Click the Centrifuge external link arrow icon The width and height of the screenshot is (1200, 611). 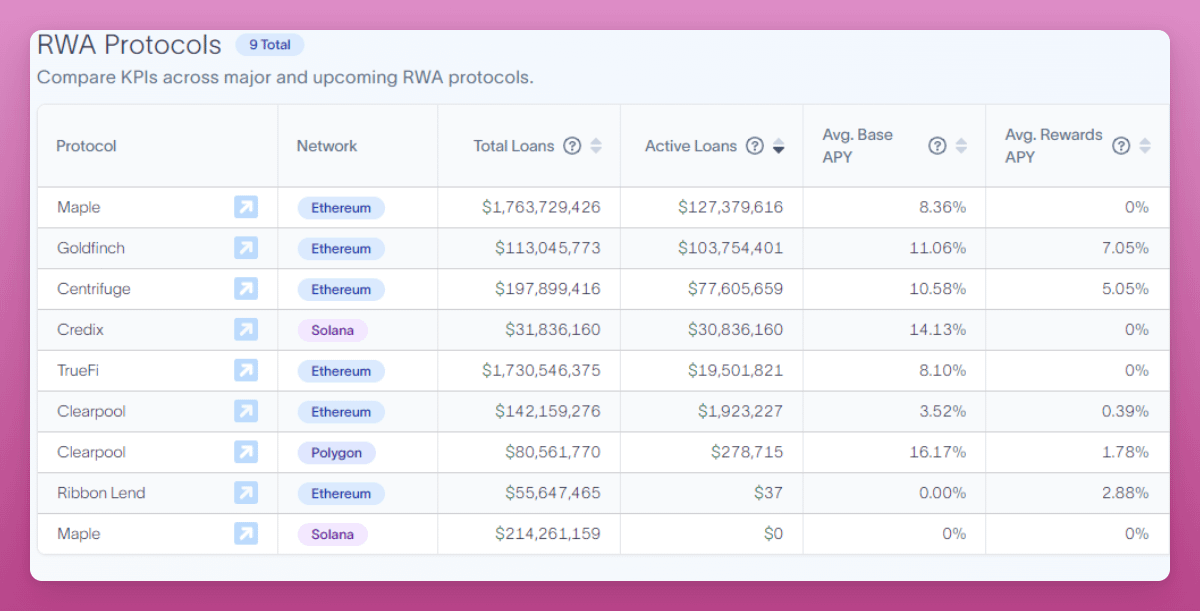coord(245,289)
